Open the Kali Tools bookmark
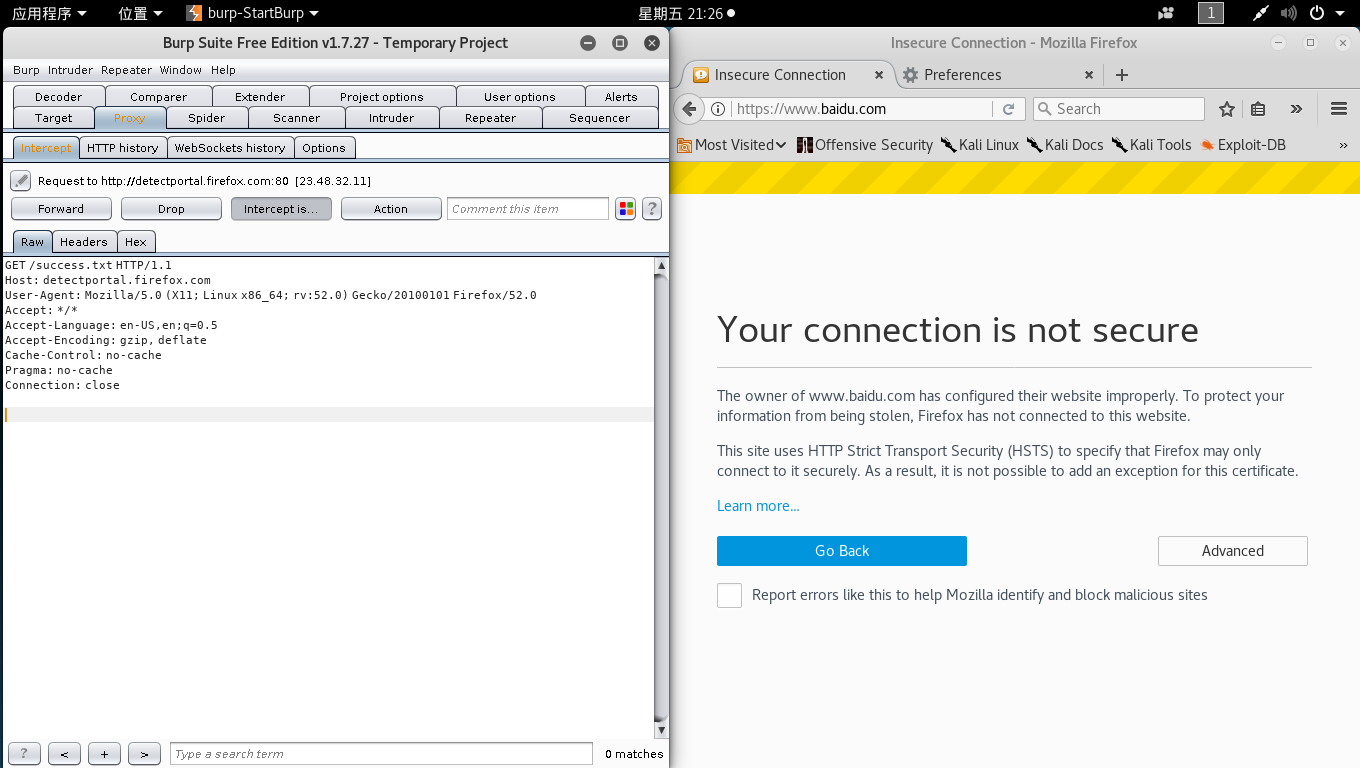This screenshot has width=1360, height=768. tap(1151, 145)
